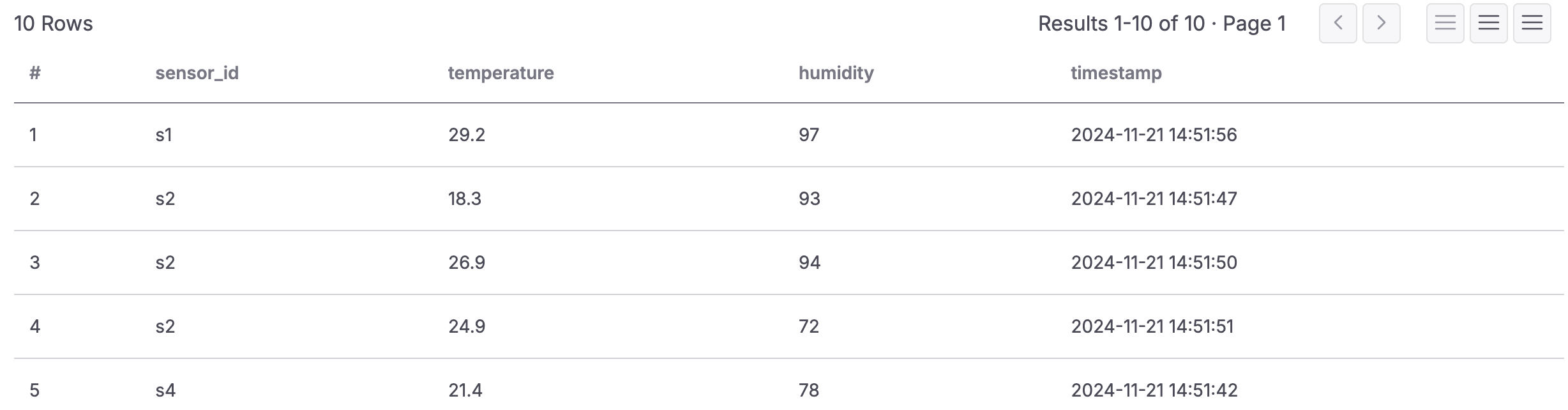1568x410 pixels.
Task: Click the next page arrow
Action: tap(1382, 23)
